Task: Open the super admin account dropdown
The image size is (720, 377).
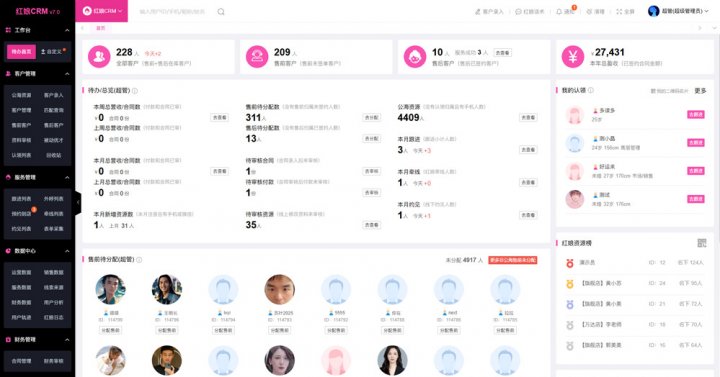Action: (x=678, y=11)
